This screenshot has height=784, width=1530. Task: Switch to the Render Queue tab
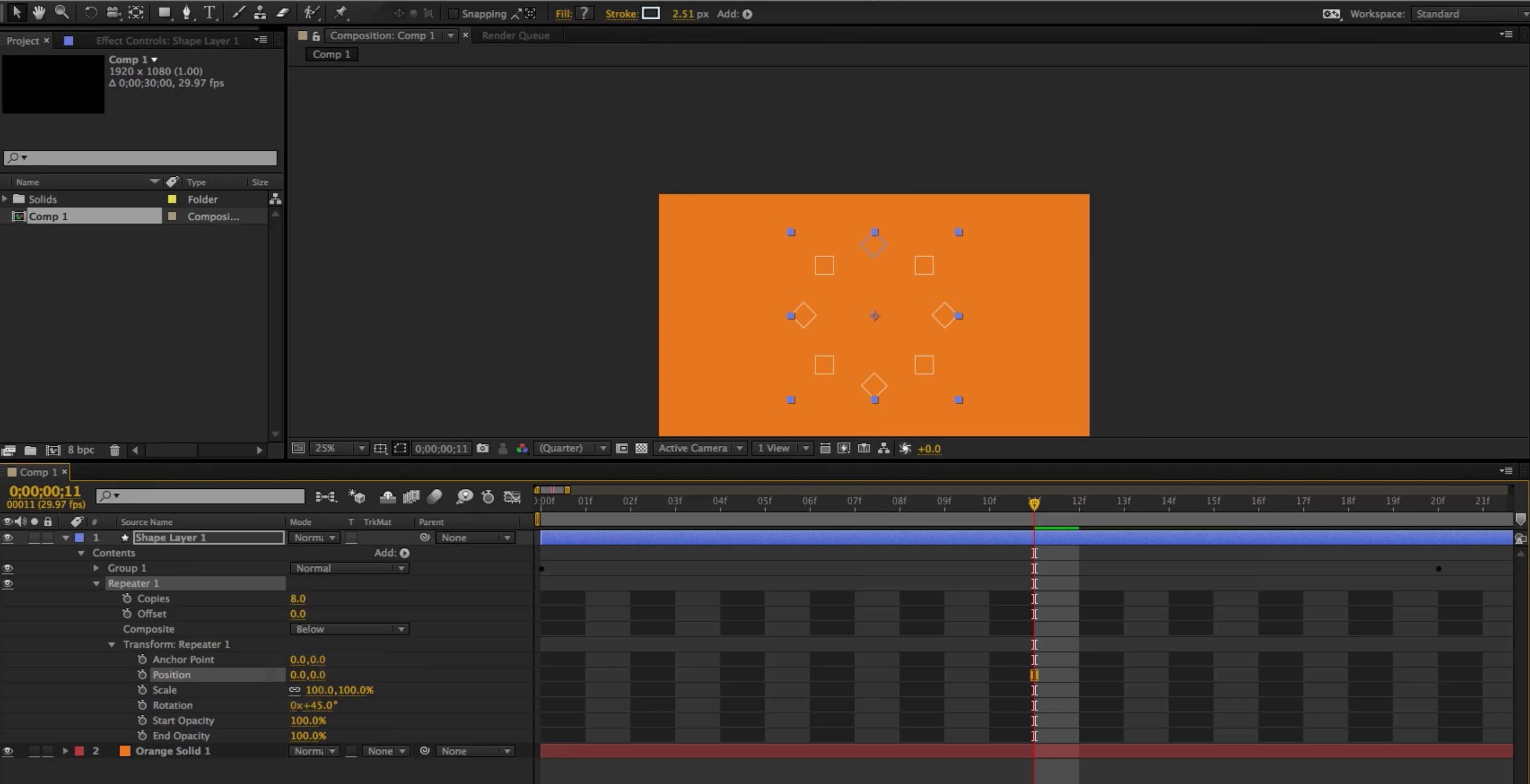(x=515, y=35)
